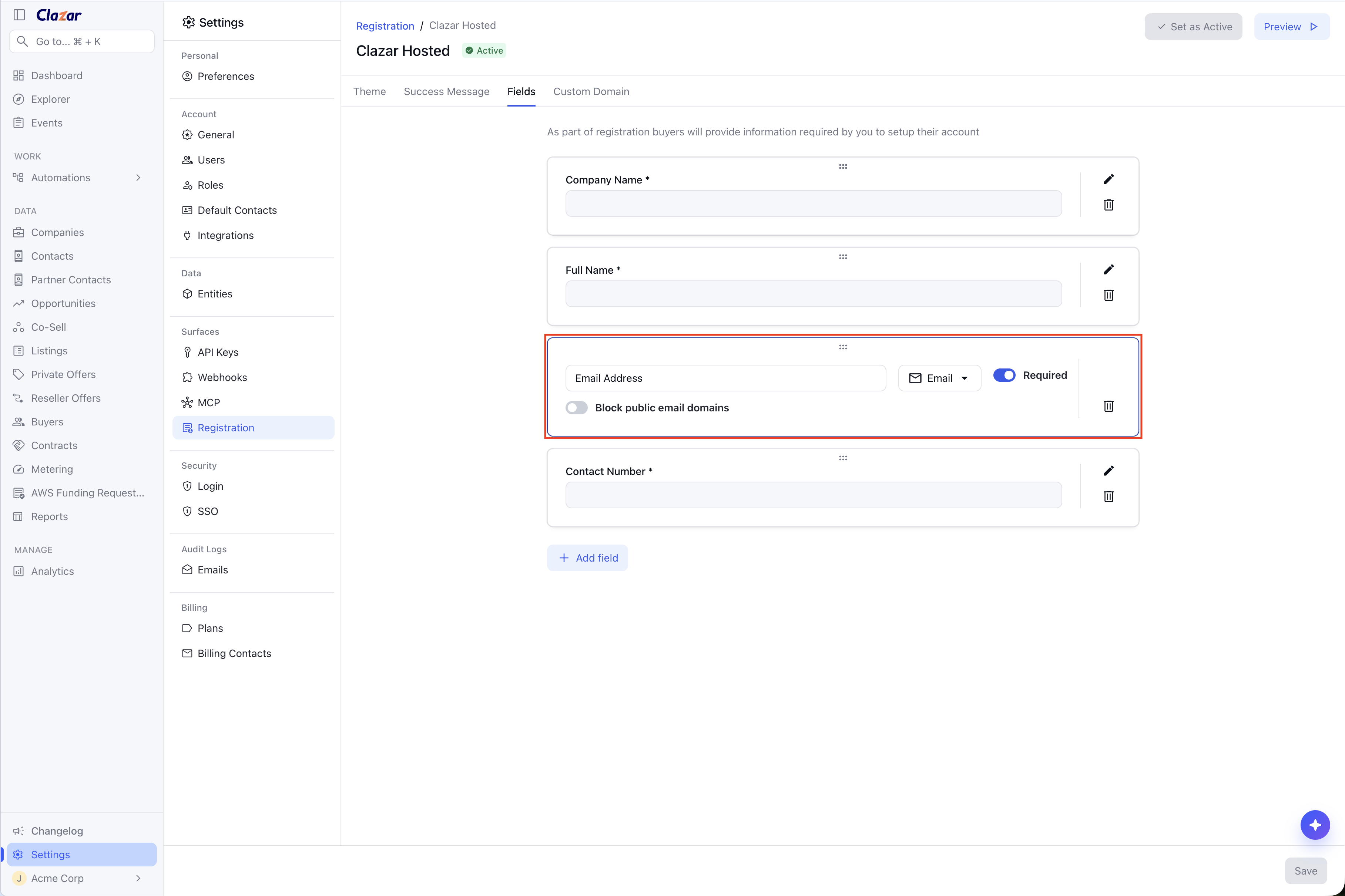
Task: Open the AI assistant sparkle button
Action: point(1315,825)
